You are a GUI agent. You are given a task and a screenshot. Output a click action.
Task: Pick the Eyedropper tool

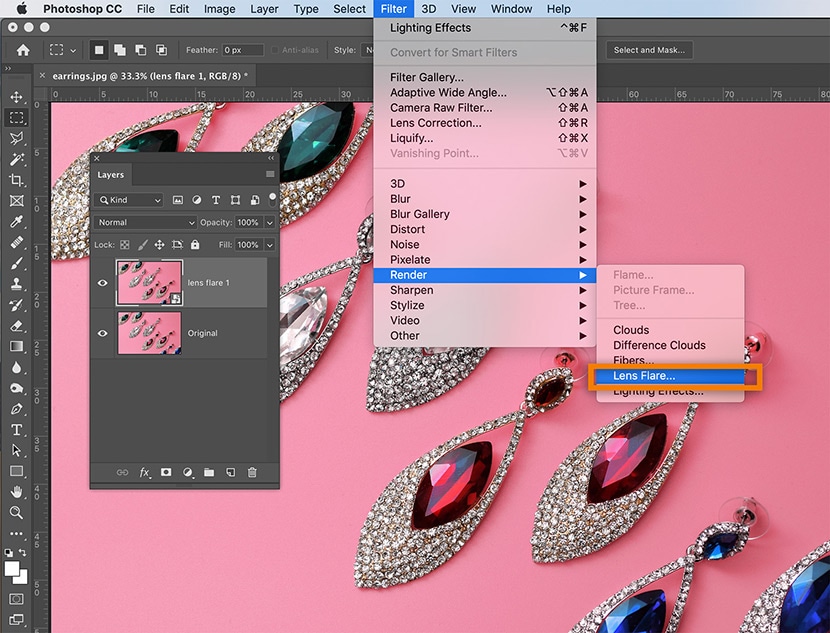pos(17,222)
